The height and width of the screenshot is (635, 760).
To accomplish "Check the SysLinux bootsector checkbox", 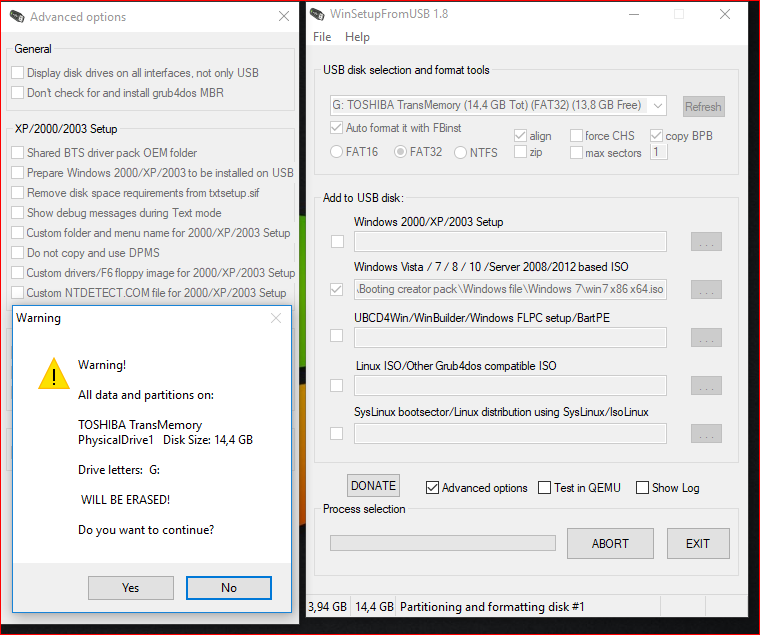I will (x=336, y=433).
